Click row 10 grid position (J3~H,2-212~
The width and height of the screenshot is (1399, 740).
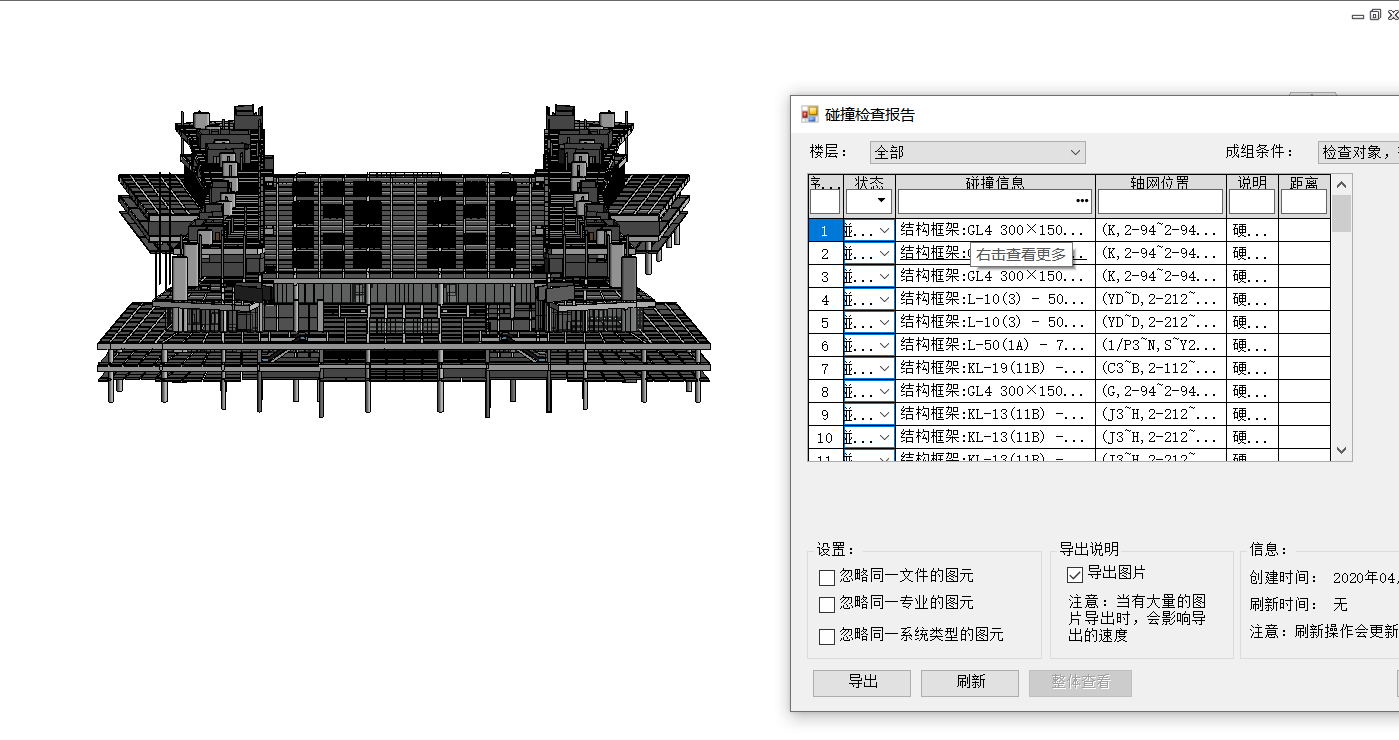pyautogui.click(x=1160, y=437)
